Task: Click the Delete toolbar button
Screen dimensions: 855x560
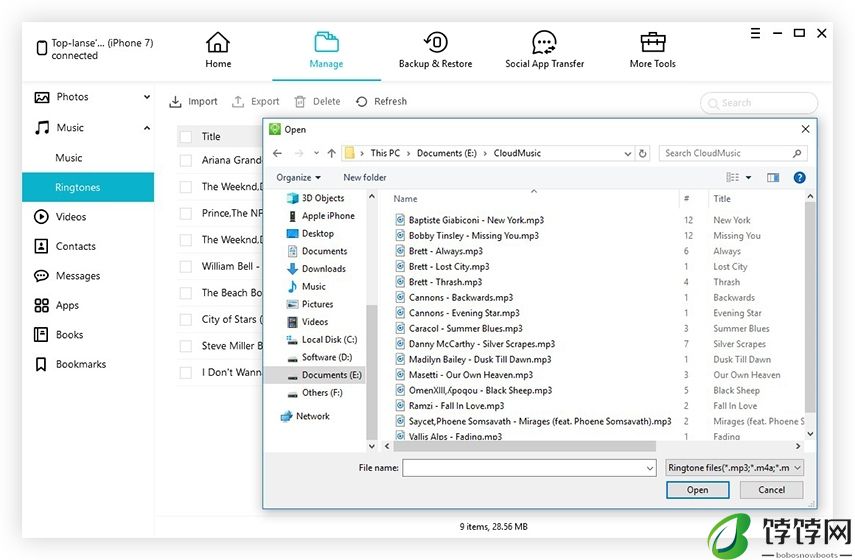Action: pos(317,101)
